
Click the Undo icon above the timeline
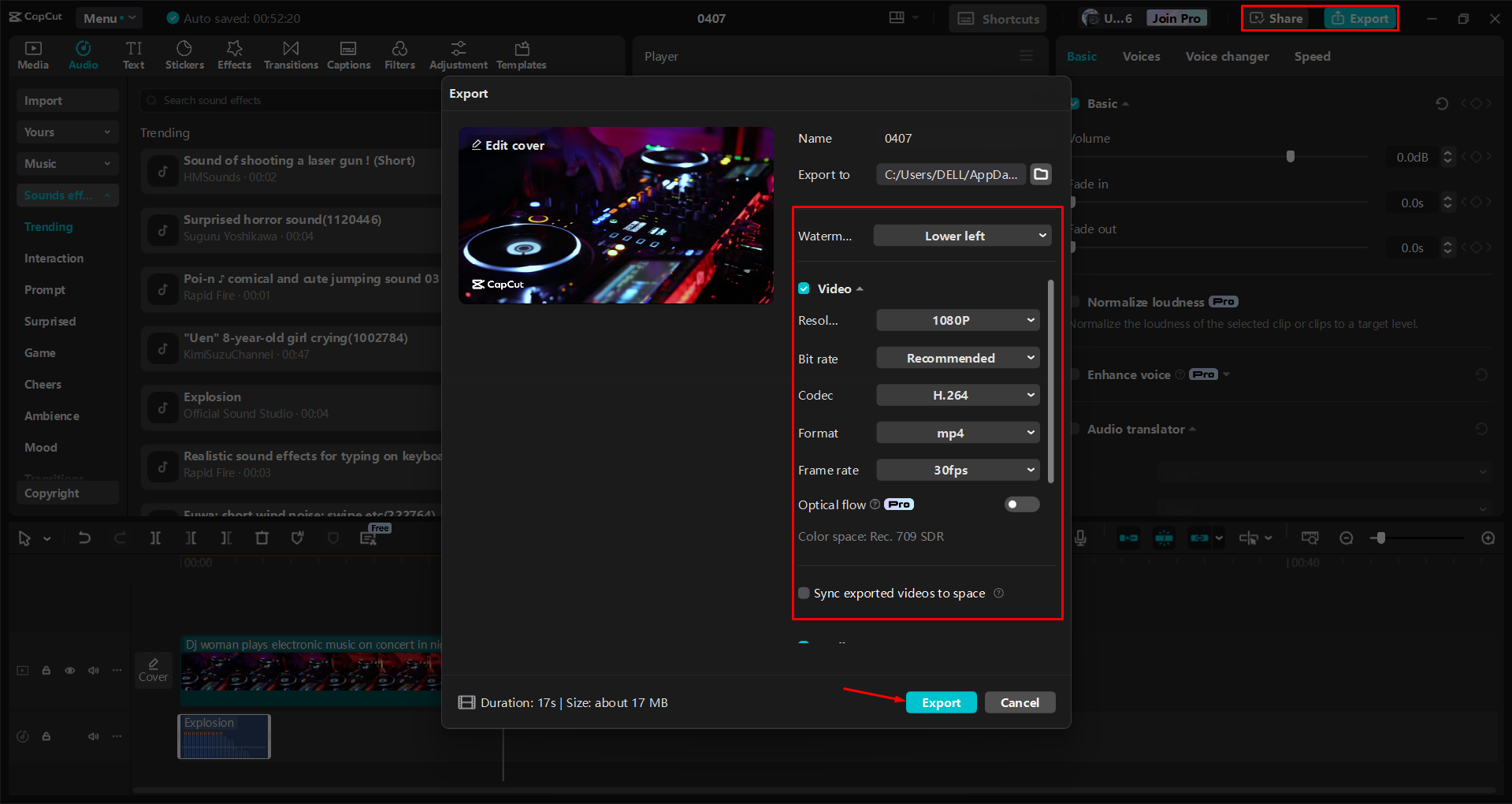click(x=84, y=538)
